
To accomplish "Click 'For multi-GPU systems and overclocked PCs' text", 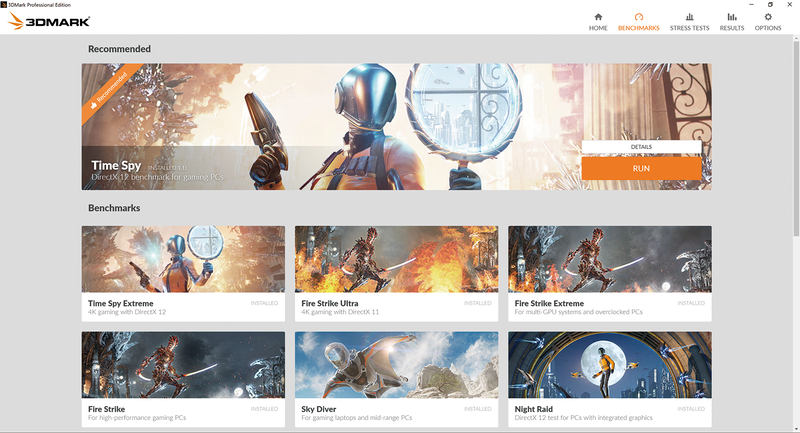I will (x=578, y=312).
